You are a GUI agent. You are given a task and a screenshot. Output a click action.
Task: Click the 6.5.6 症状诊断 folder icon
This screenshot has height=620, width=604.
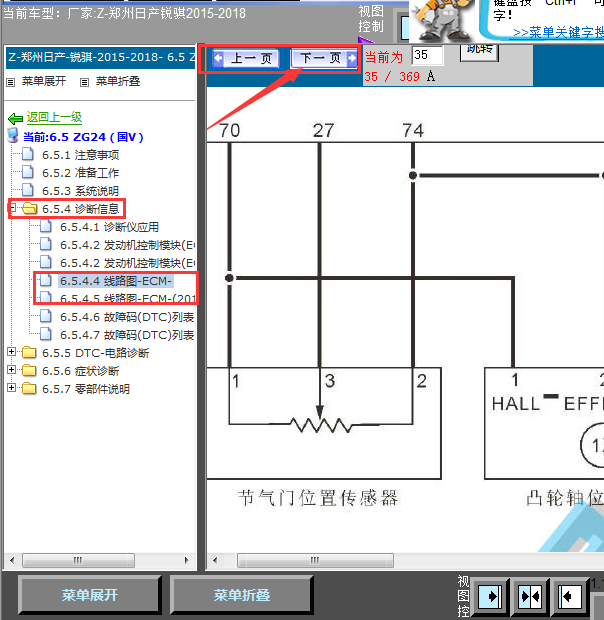(29, 370)
